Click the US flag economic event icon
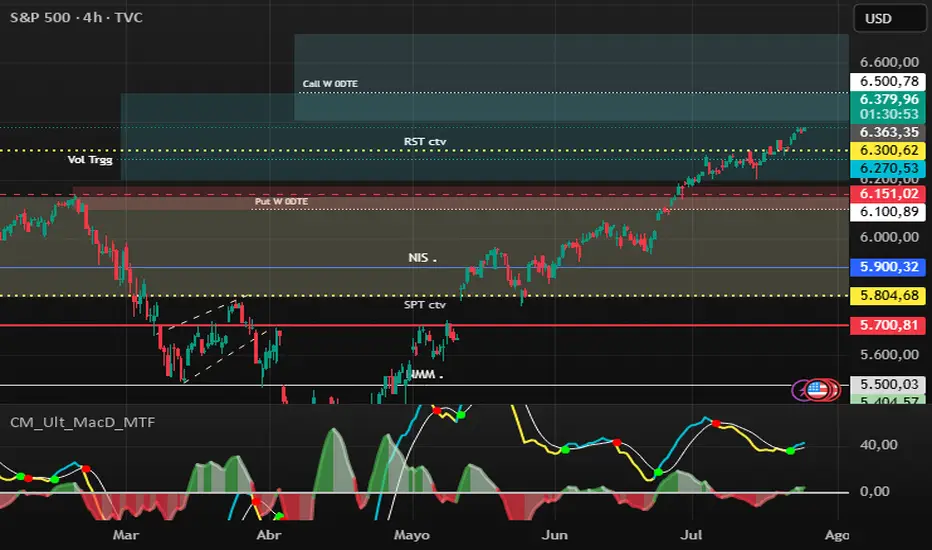 click(817, 390)
